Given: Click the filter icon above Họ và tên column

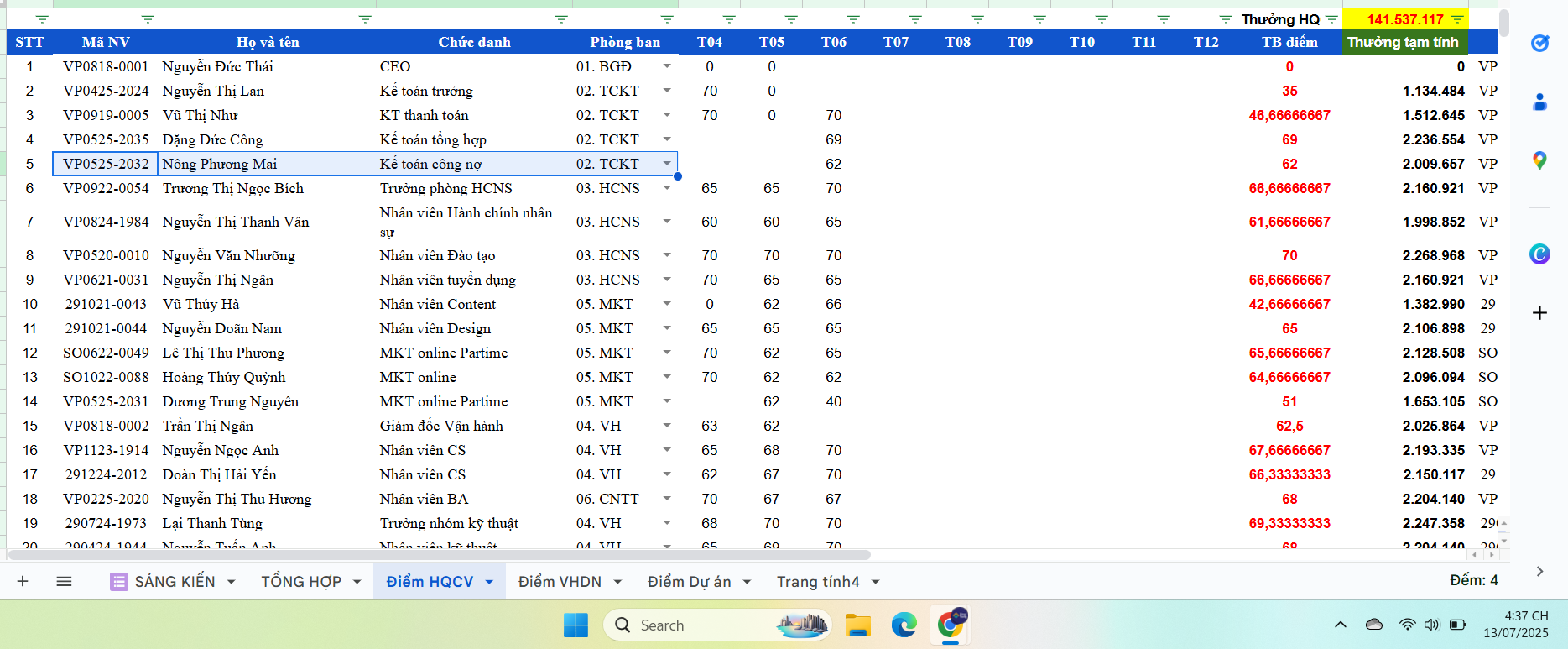Looking at the screenshot, I should point(365,19).
